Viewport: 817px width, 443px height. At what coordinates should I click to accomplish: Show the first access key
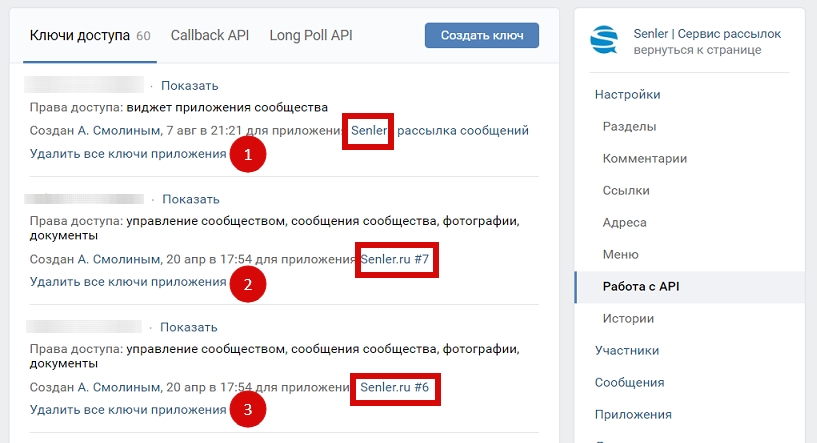tap(190, 86)
